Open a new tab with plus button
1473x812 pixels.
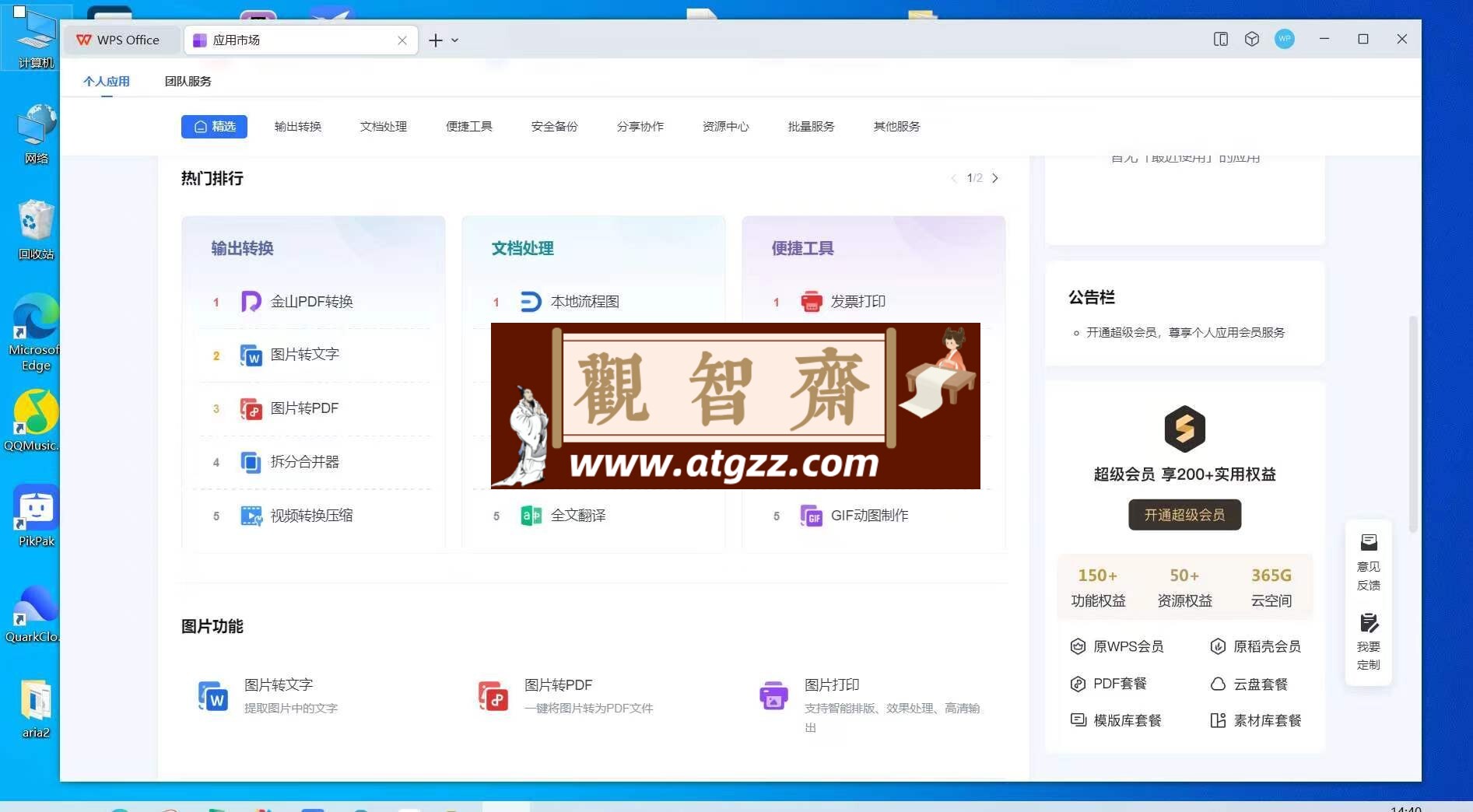click(x=436, y=40)
